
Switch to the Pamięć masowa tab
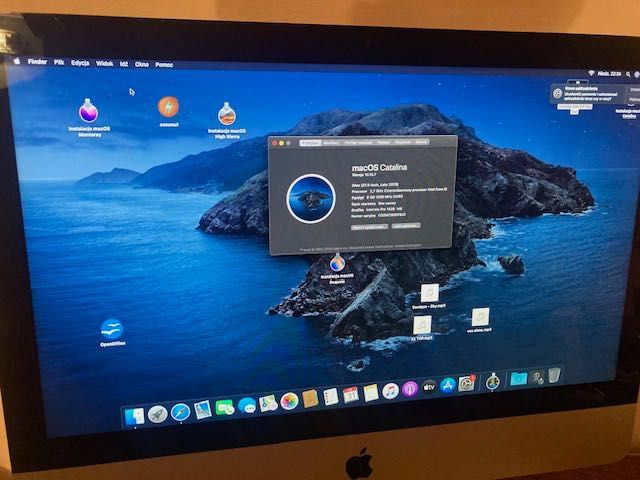[x=358, y=142]
